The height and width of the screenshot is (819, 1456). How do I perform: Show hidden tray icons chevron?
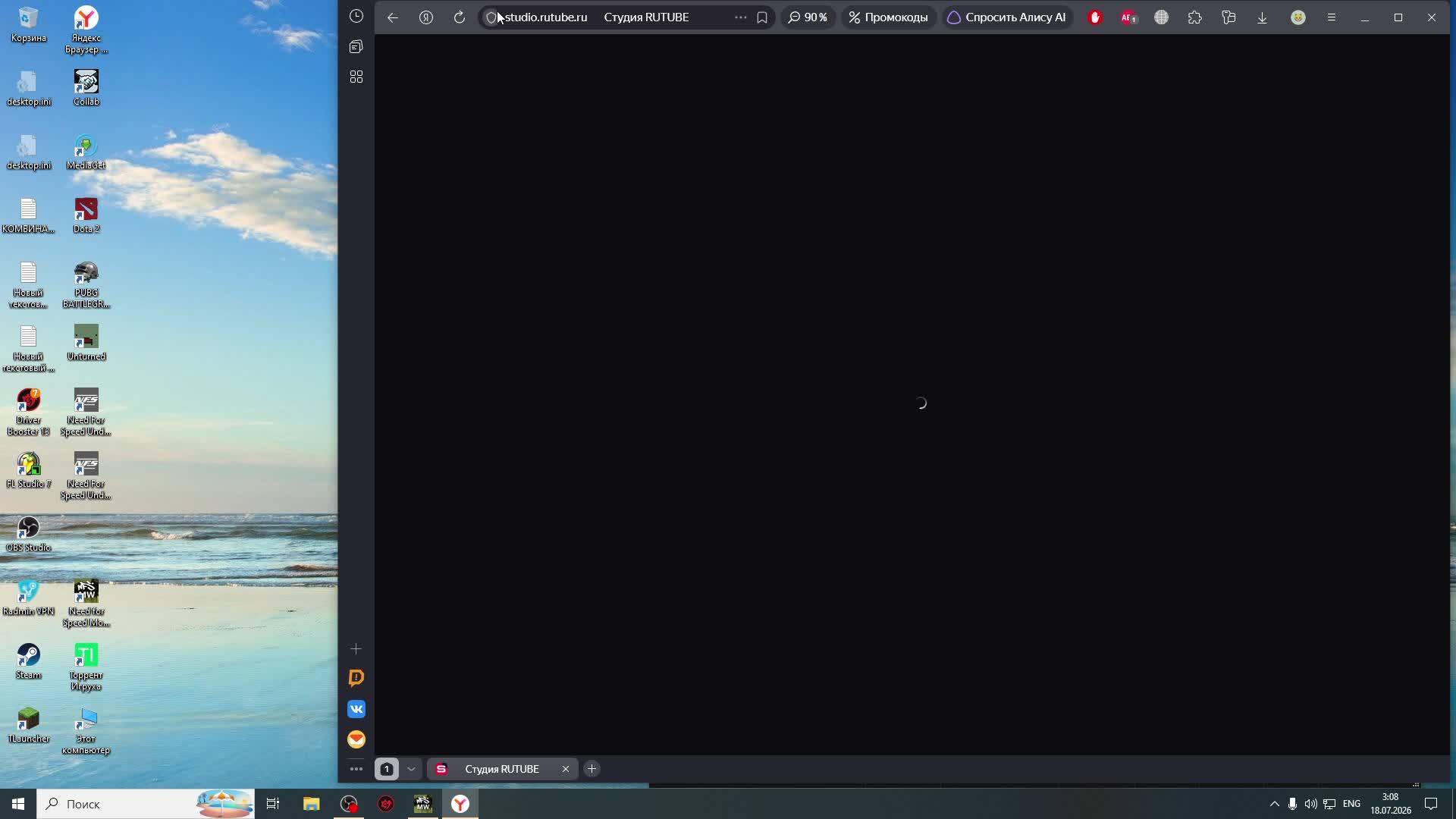tap(1274, 804)
